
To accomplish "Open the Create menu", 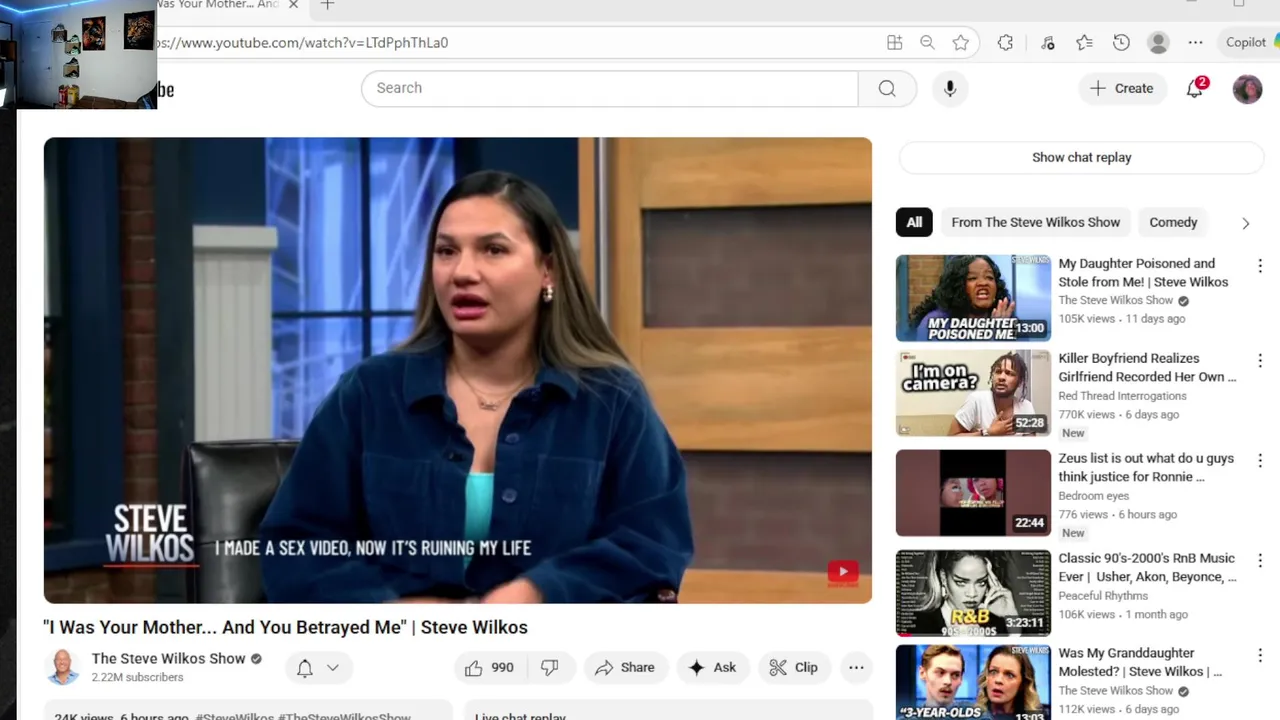I will (1122, 88).
